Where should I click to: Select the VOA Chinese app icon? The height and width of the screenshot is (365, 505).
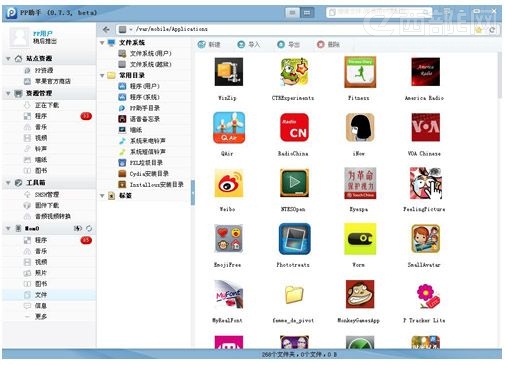click(x=425, y=128)
